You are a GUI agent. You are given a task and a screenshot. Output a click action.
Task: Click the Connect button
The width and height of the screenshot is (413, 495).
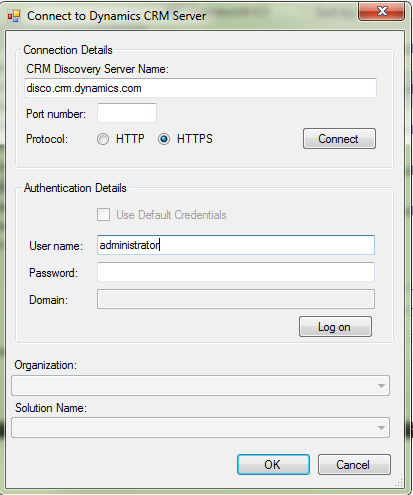(339, 138)
